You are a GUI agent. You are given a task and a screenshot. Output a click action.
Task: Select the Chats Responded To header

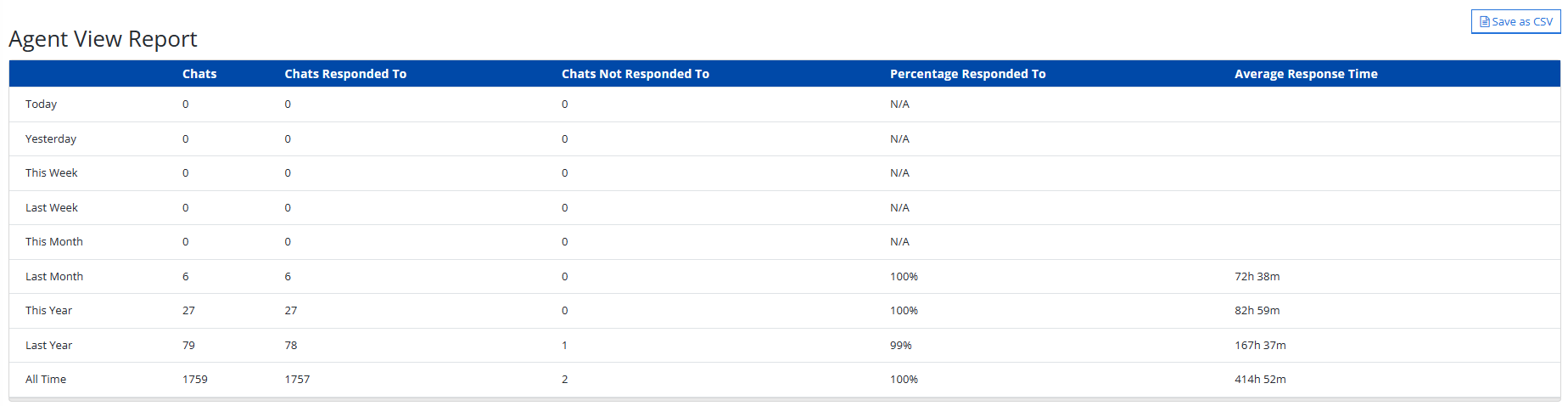click(x=345, y=74)
